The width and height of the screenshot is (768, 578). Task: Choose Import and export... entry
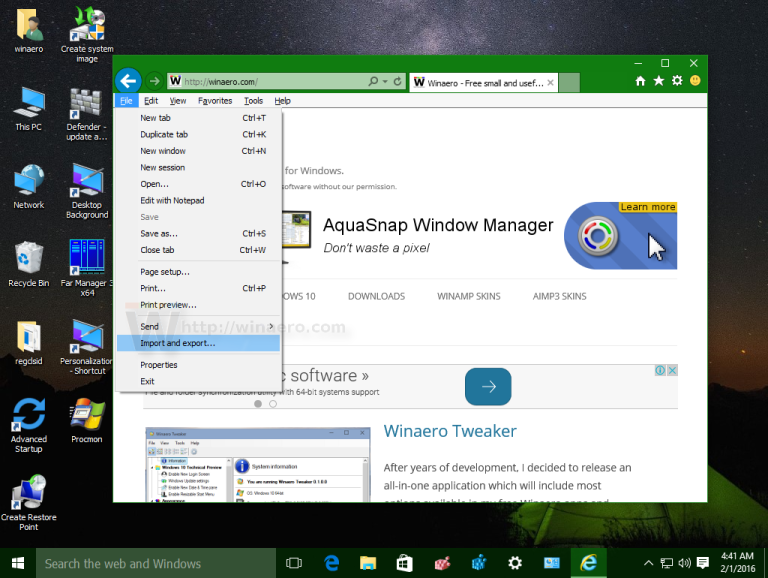(x=198, y=343)
